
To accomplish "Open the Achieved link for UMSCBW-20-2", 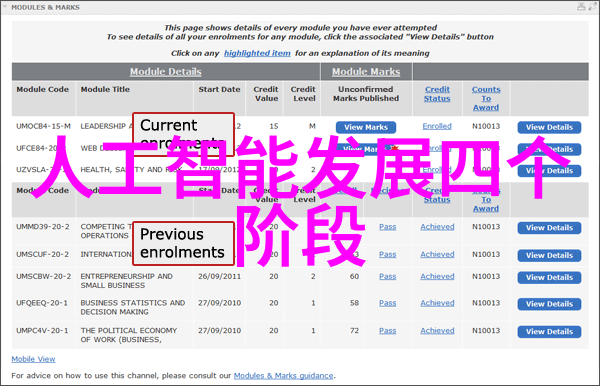I will (437, 276).
